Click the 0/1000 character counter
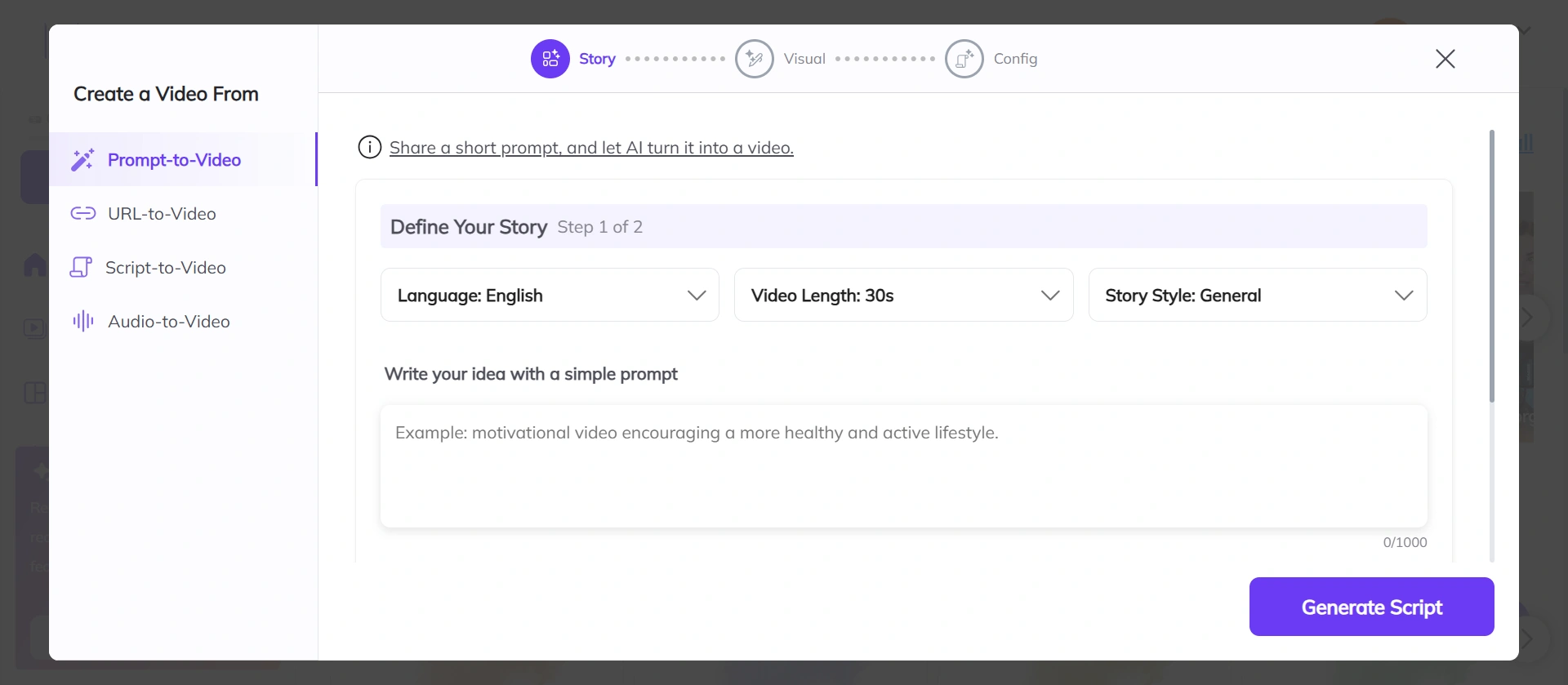The height and width of the screenshot is (685, 1568). [x=1405, y=542]
